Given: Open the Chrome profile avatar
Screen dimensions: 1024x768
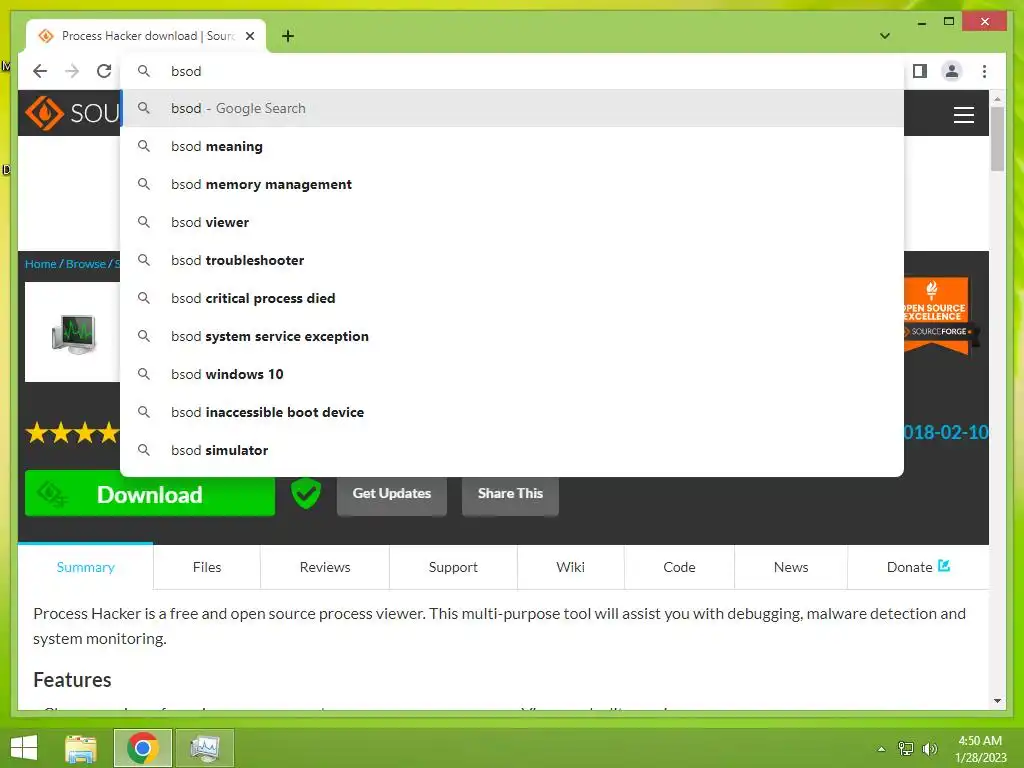Looking at the screenshot, I should tap(952, 71).
